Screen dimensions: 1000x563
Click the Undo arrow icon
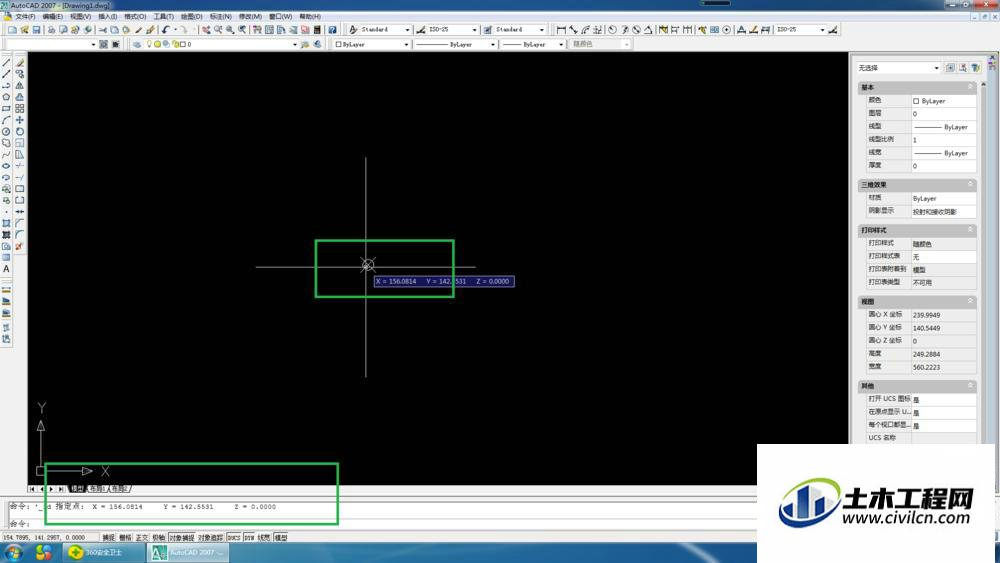(x=166, y=30)
